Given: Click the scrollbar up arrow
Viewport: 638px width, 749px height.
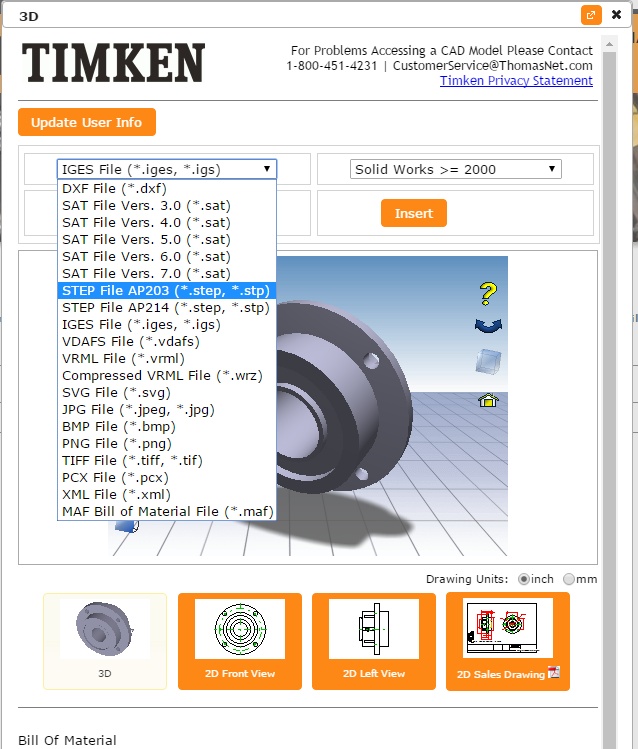Looking at the screenshot, I should click(609, 44).
